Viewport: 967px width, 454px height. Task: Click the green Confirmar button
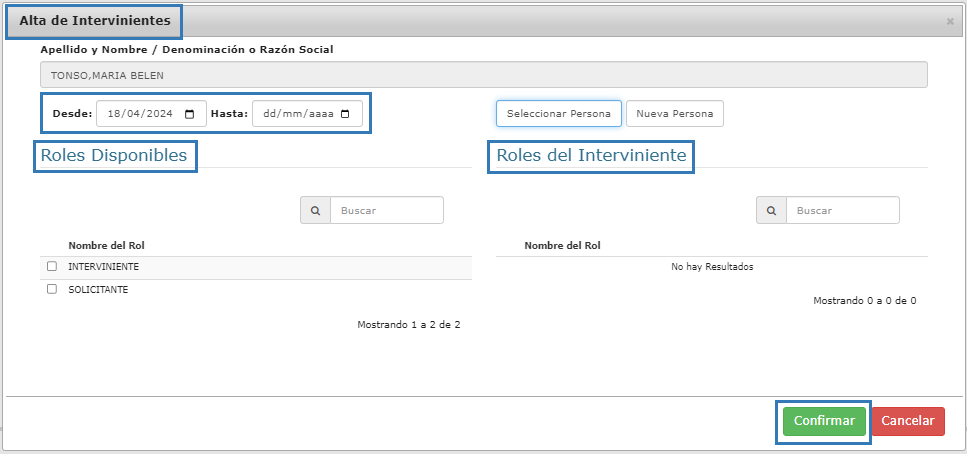tap(824, 421)
